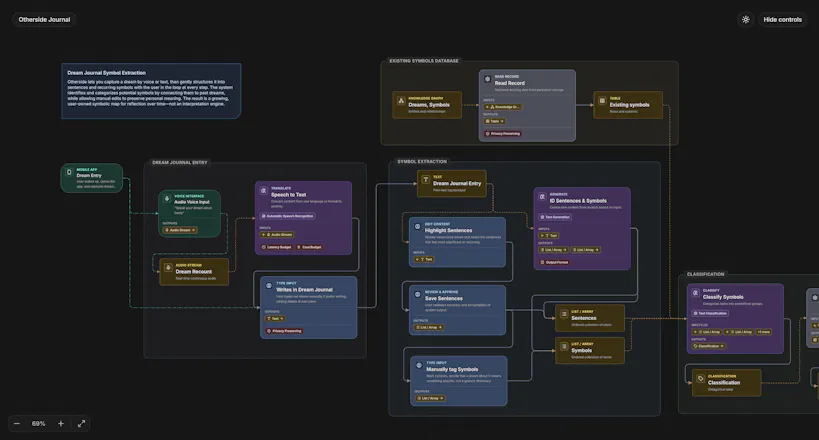
Task: Click the Cost Budget tag
Action: coord(310,247)
